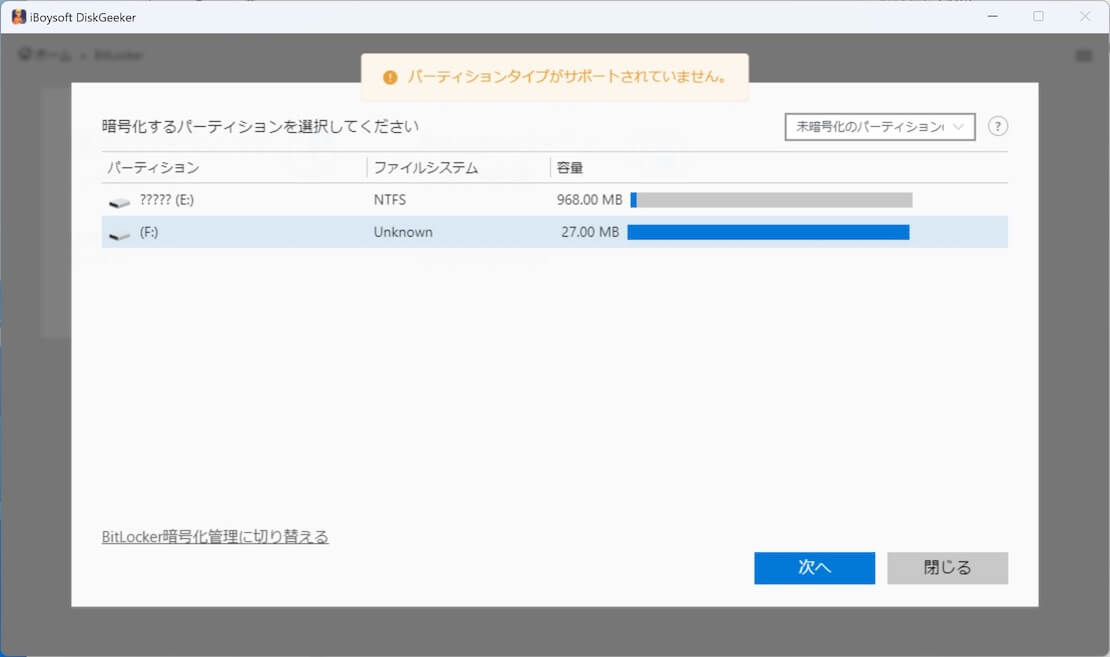This screenshot has height=657, width=1110.
Task: Open BitLocker暗号化管理に切り替える link
Action: click(x=215, y=537)
